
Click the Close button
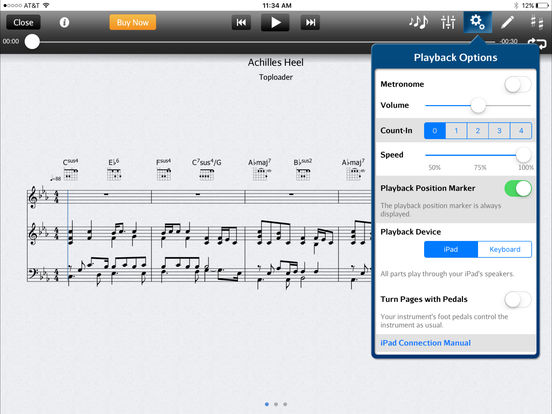point(23,23)
